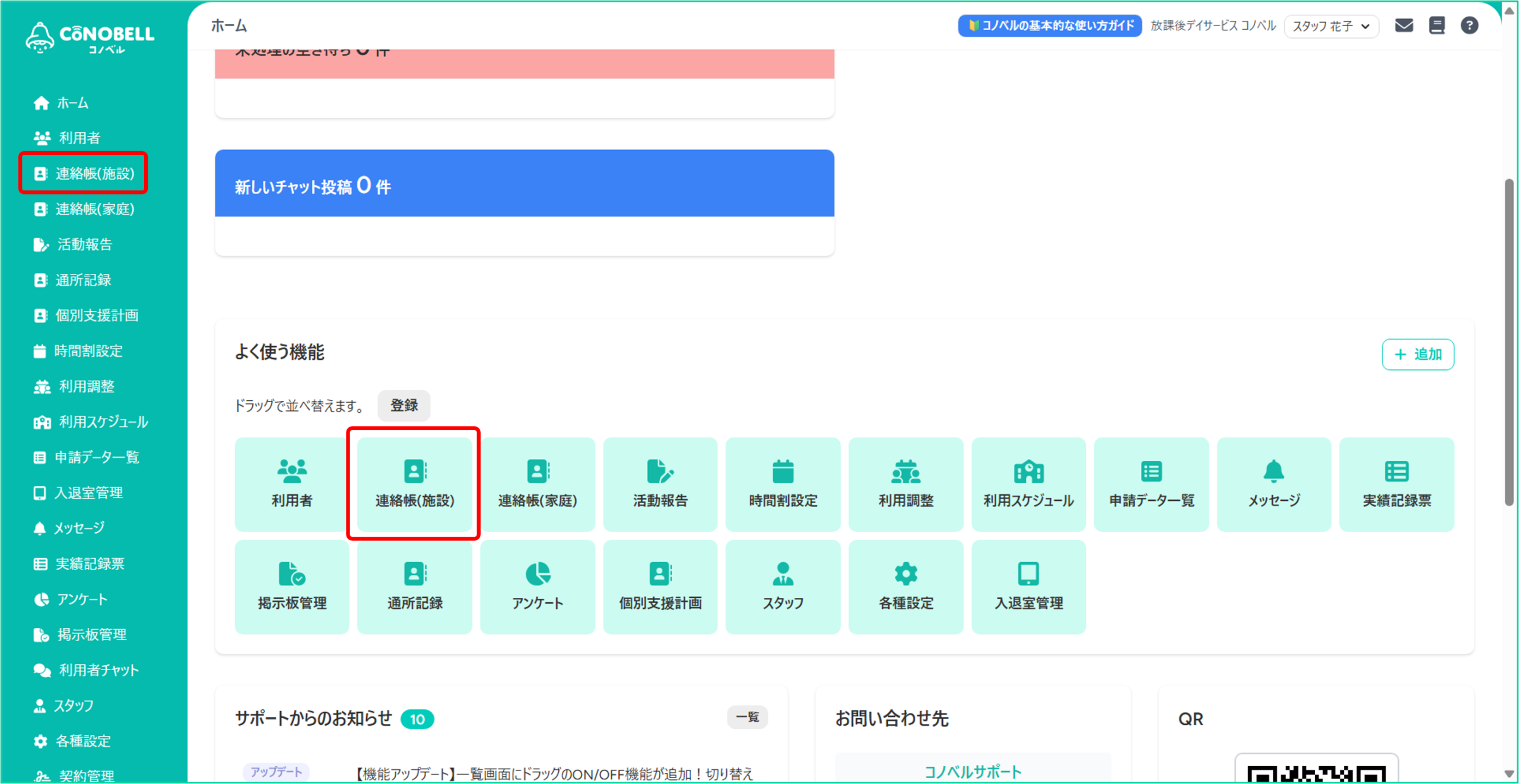Click the 登録 button

[x=403, y=406]
